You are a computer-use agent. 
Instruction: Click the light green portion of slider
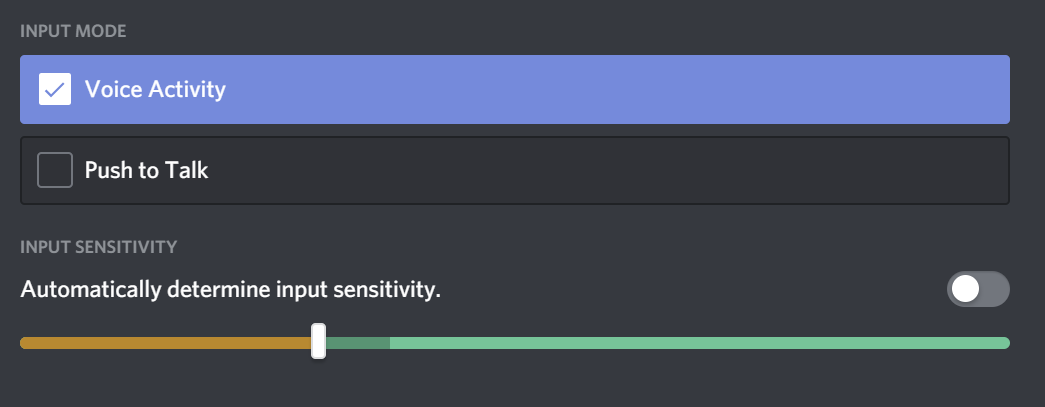[x=700, y=343]
